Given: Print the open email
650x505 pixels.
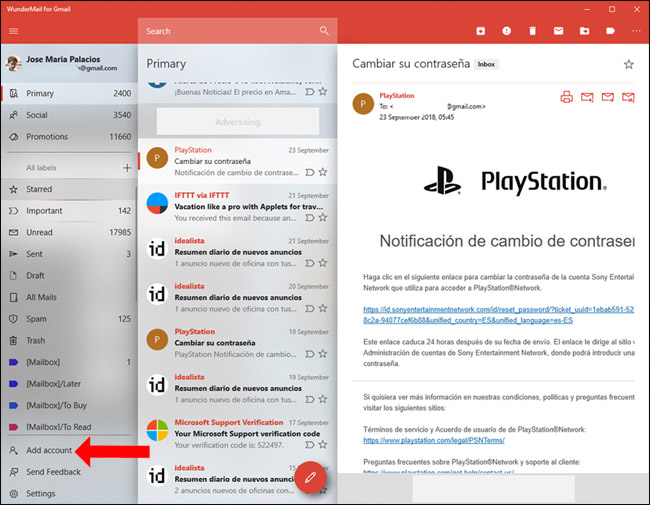Looking at the screenshot, I should click(x=567, y=97).
